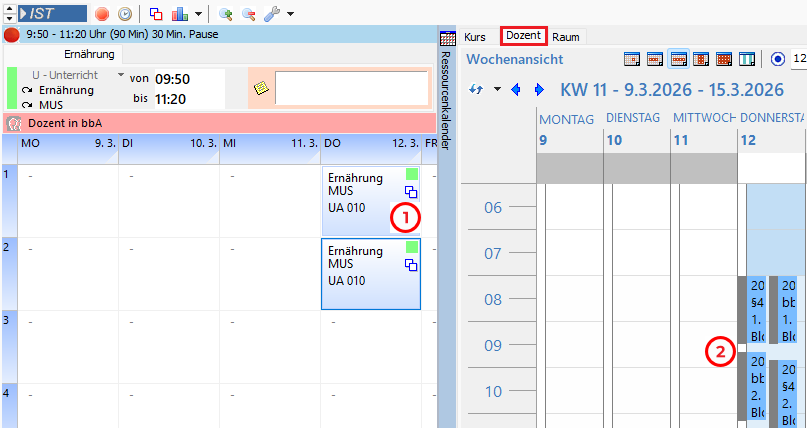Go to next week with right arrow
This screenshot has height=428, width=807.
(540, 90)
